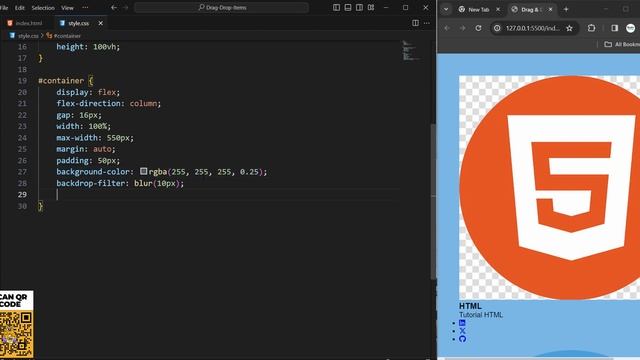Toggle the browser side panel icon
The width and height of the screenshot is (640, 360).
(x=614, y=28)
